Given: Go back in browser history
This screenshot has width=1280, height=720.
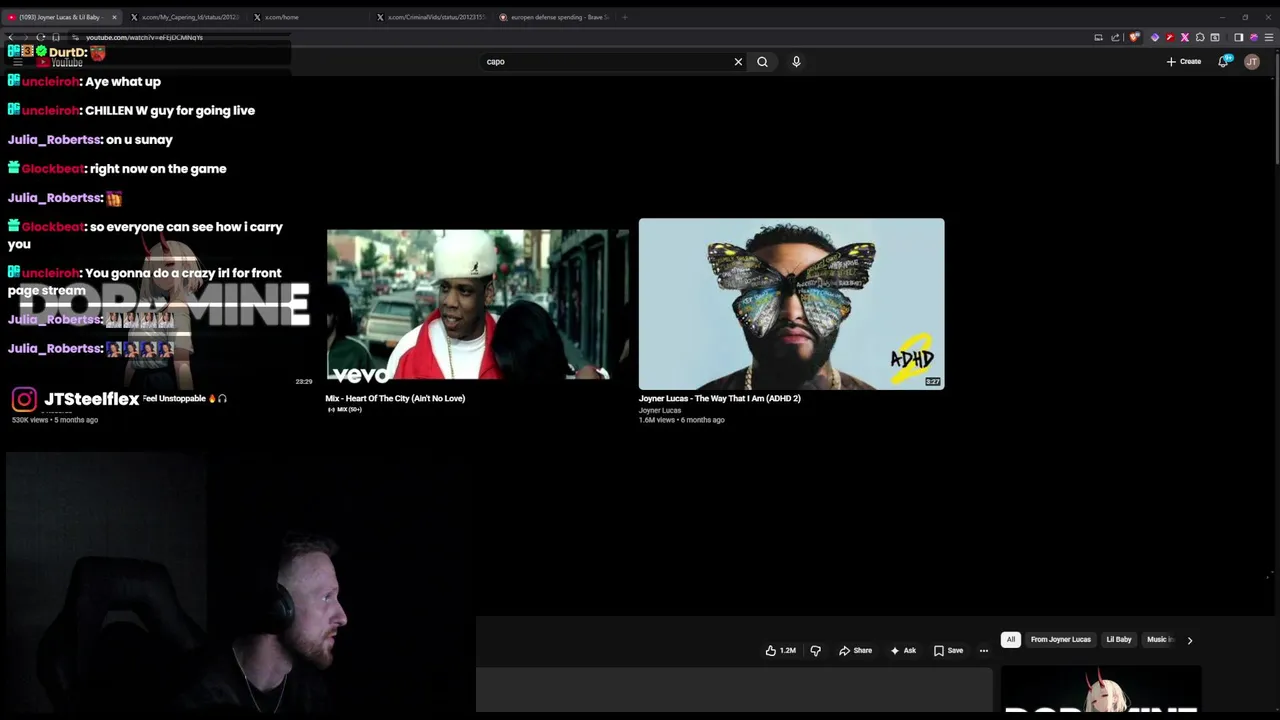Looking at the screenshot, I should point(10,37).
